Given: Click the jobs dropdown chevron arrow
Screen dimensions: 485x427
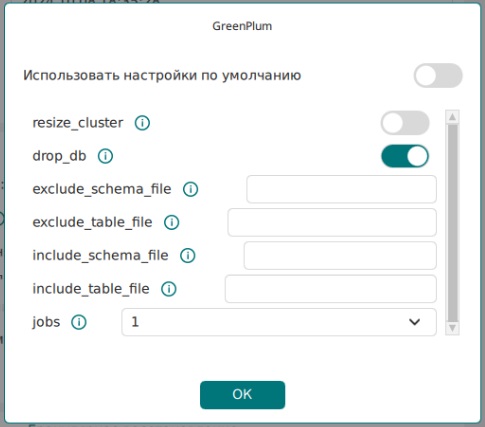Looking at the screenshot, I should [414, 322].
